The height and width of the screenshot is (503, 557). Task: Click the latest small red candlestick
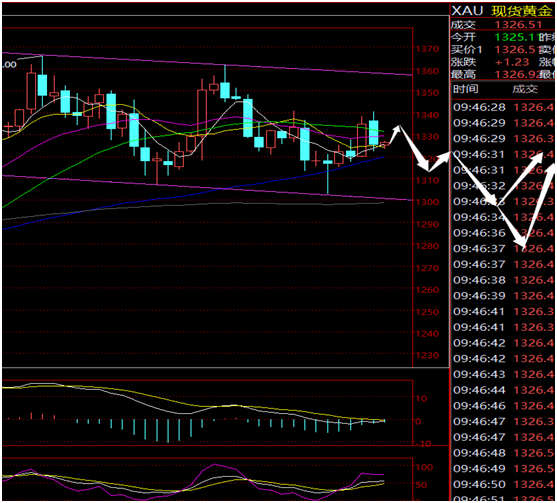pyautogui.click(x=385, y=145)
